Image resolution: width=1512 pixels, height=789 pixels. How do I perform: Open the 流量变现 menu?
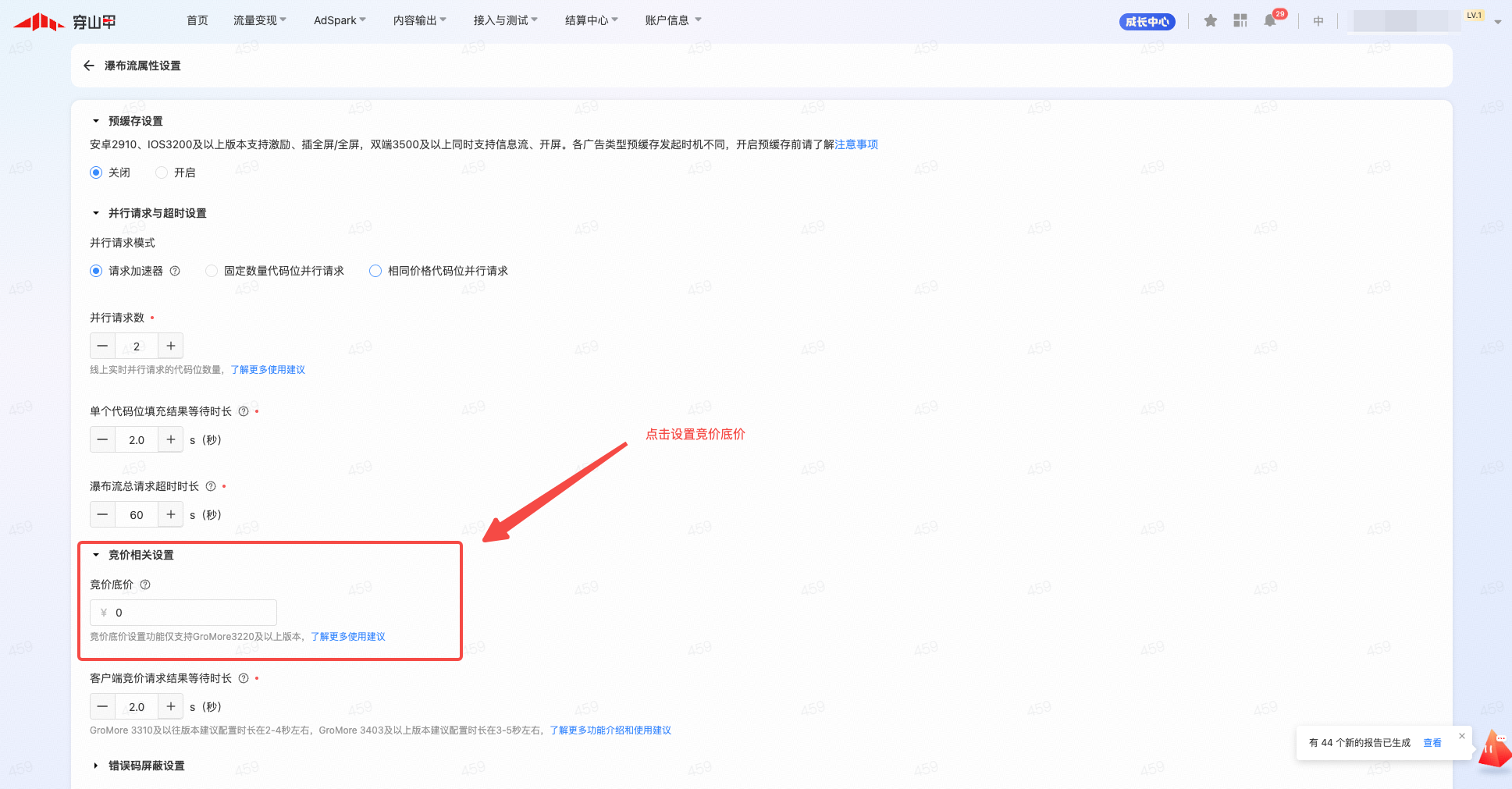tap(259, 20)
